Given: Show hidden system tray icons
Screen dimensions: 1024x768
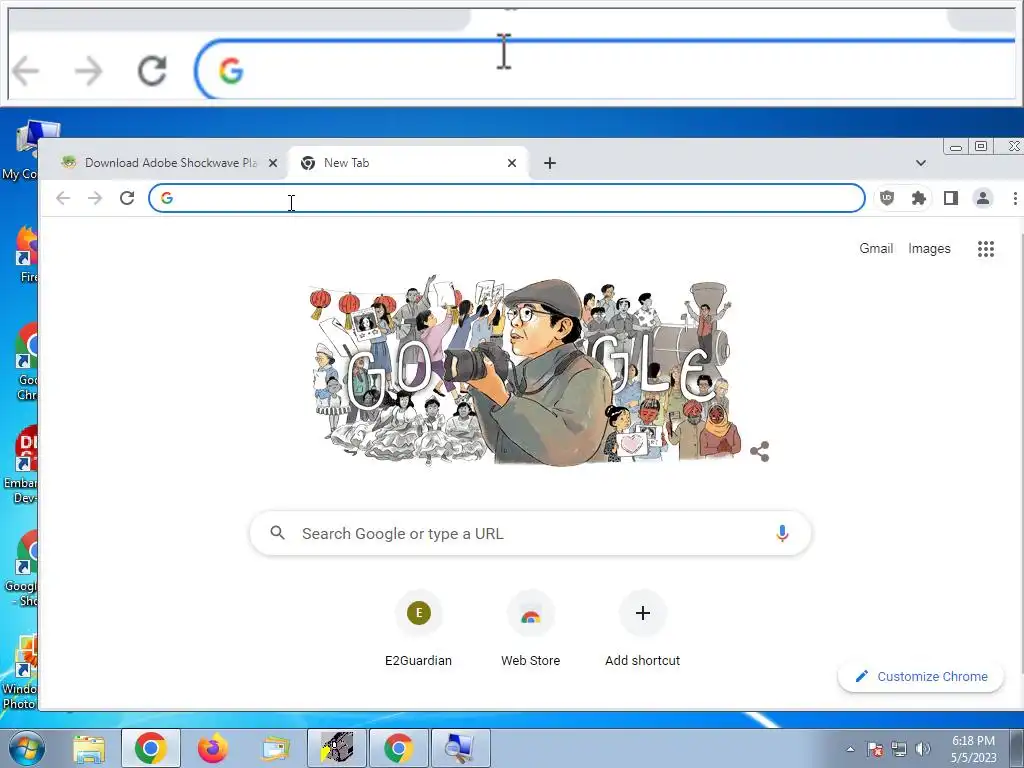Looking at the screenshot, I should tap(850, 749).
